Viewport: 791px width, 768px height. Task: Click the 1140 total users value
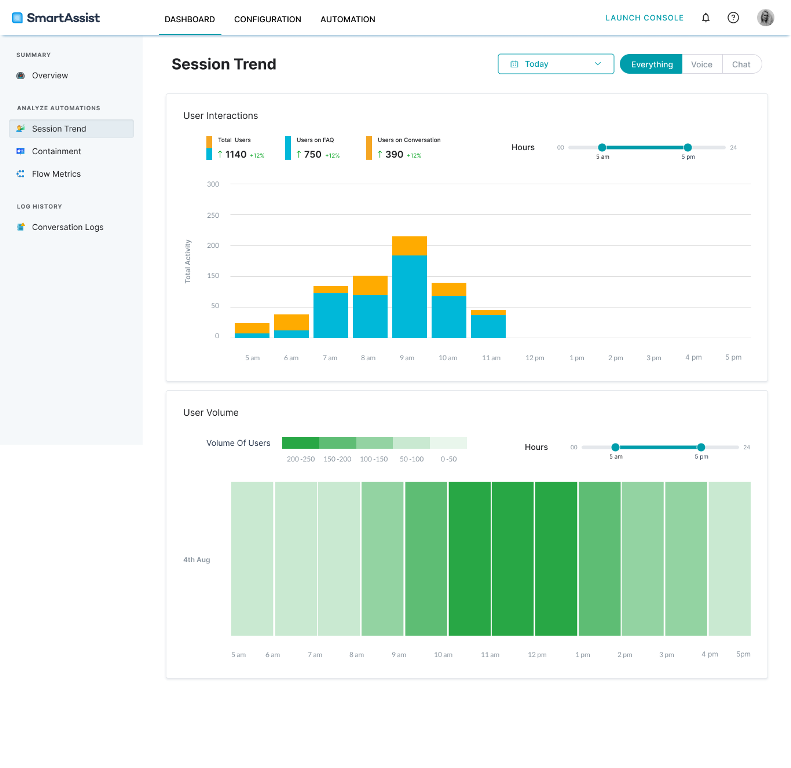pyautogui.click(x=236, y=154)
